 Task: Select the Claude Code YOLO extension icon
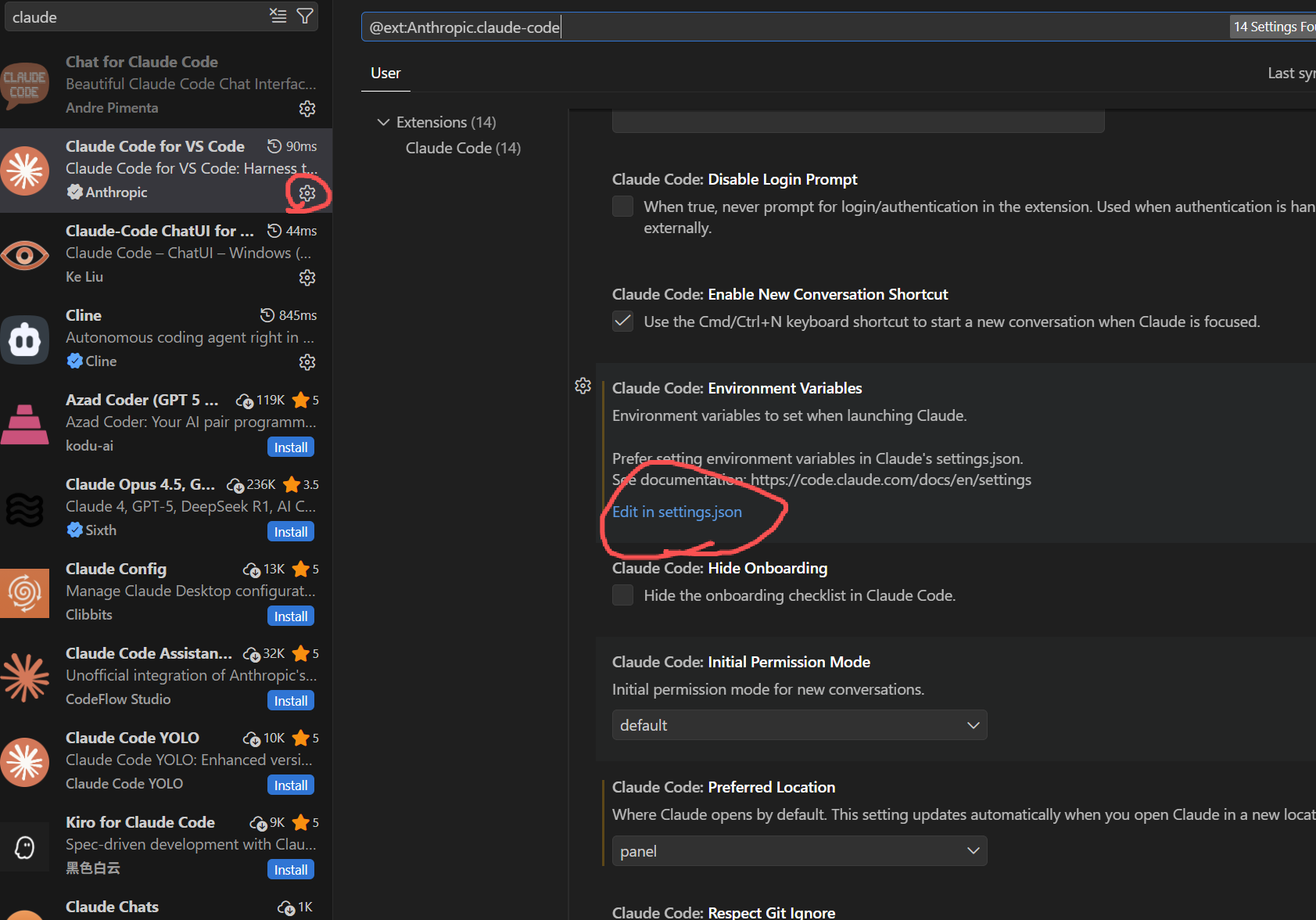pos(25,761)
